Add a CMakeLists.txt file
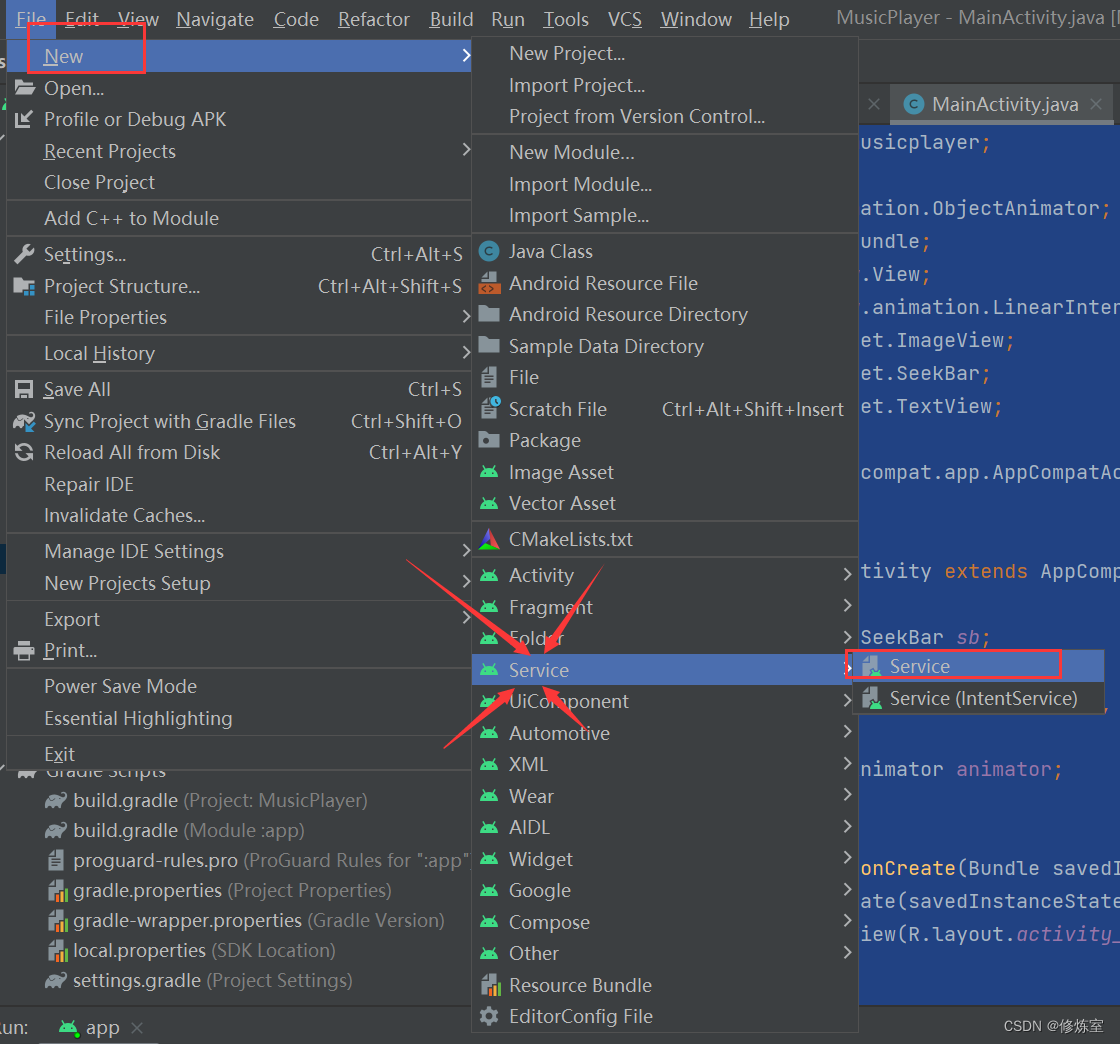This screenshot has width=1120, height=1044. click(x=577, y=539)
